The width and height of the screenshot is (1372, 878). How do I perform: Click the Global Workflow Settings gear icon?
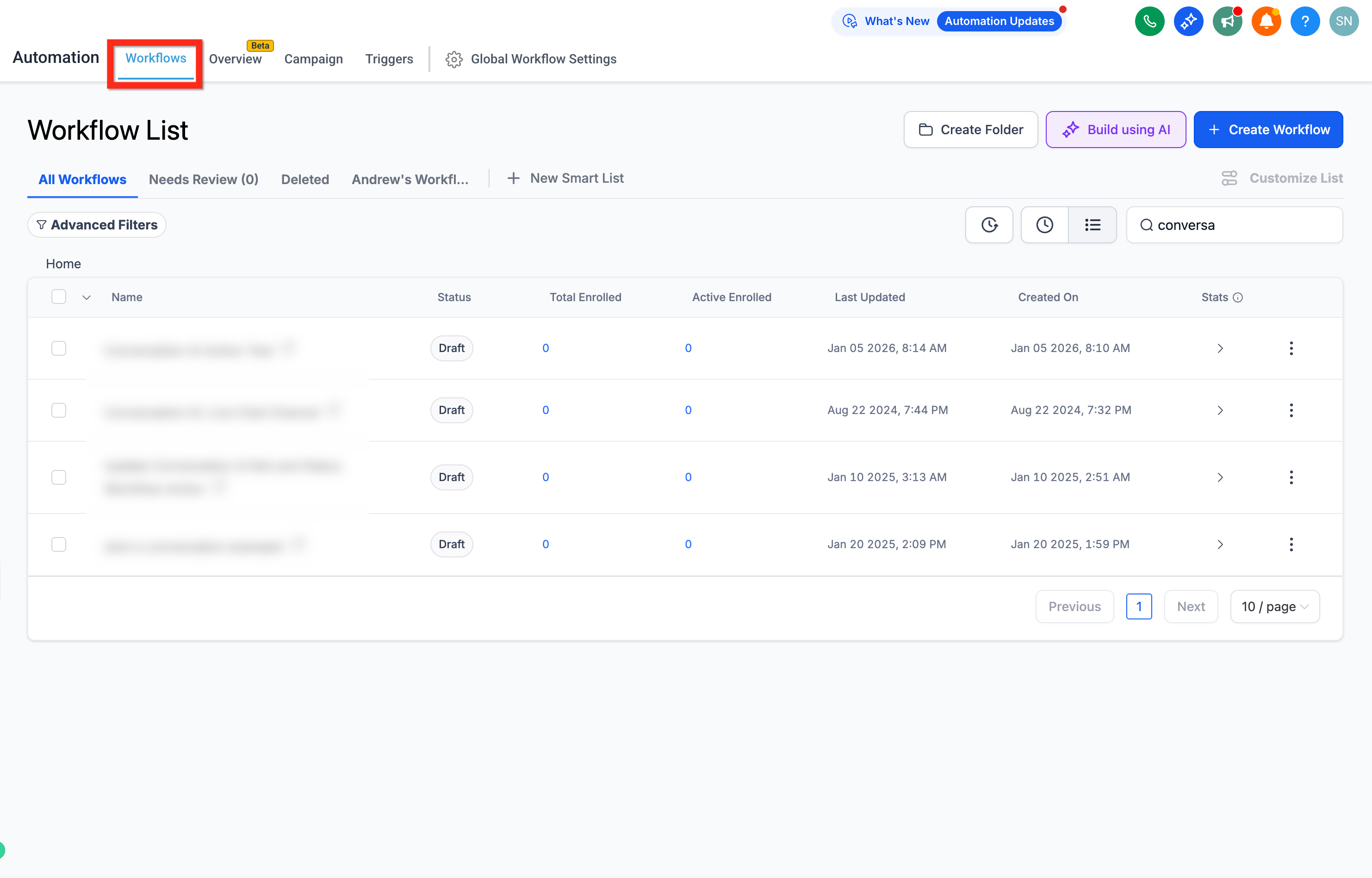[x=453, y=59]
